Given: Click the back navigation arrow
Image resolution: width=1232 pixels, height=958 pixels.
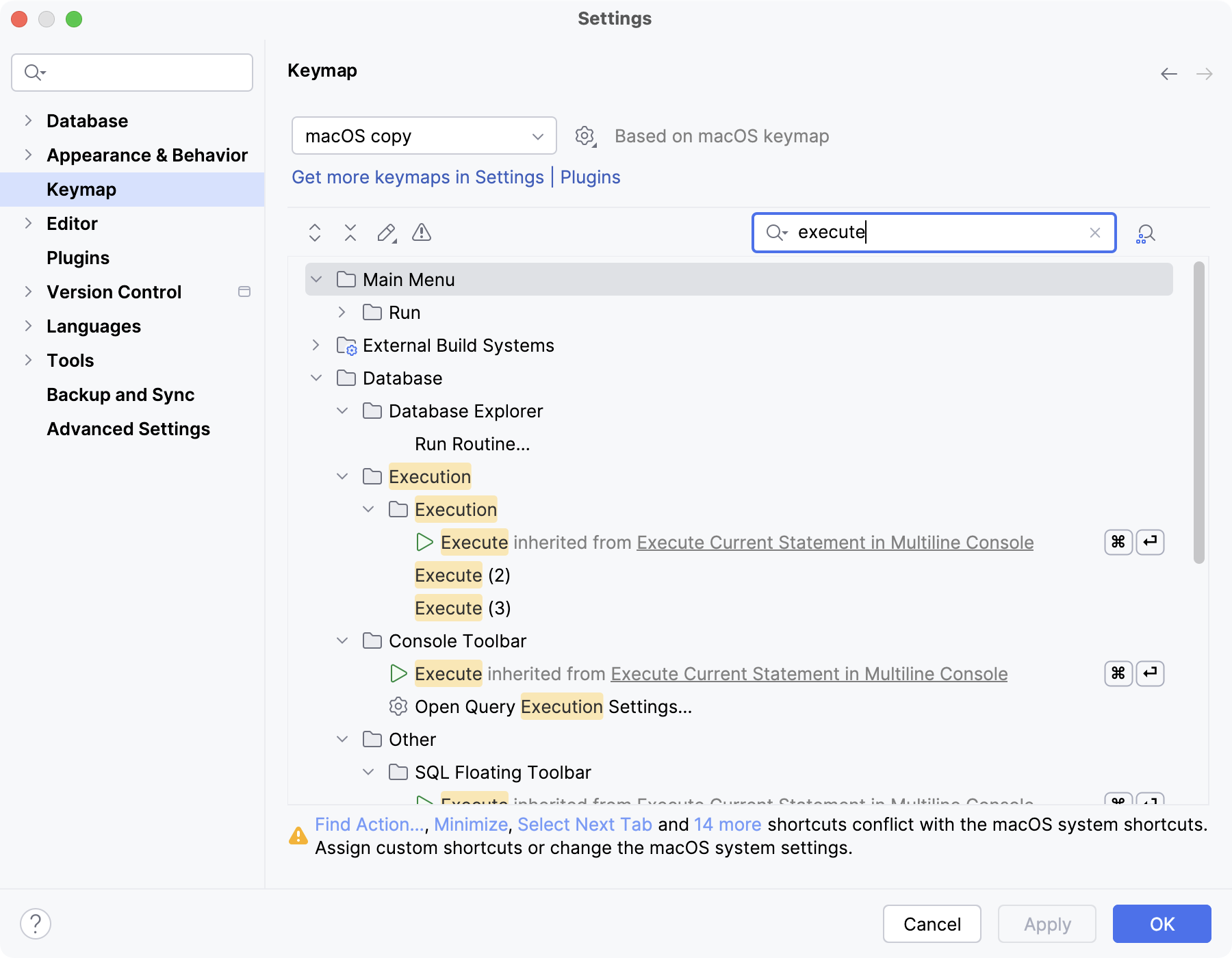Looking at the screenshot, I should pyautogui.click(x=1168, y=73).
